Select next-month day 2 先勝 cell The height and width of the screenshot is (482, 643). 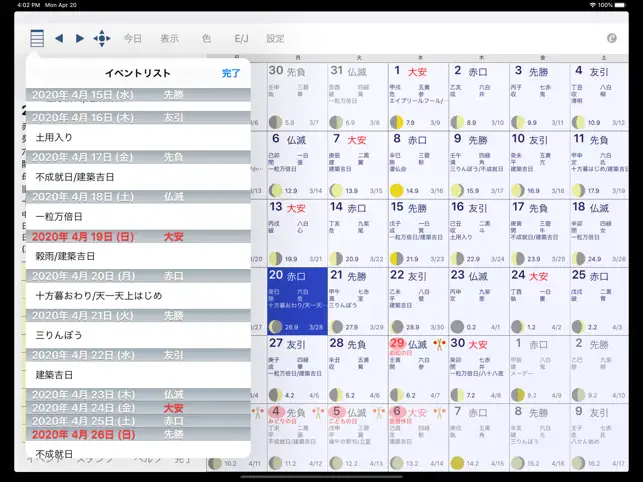[x=600, y=370]
